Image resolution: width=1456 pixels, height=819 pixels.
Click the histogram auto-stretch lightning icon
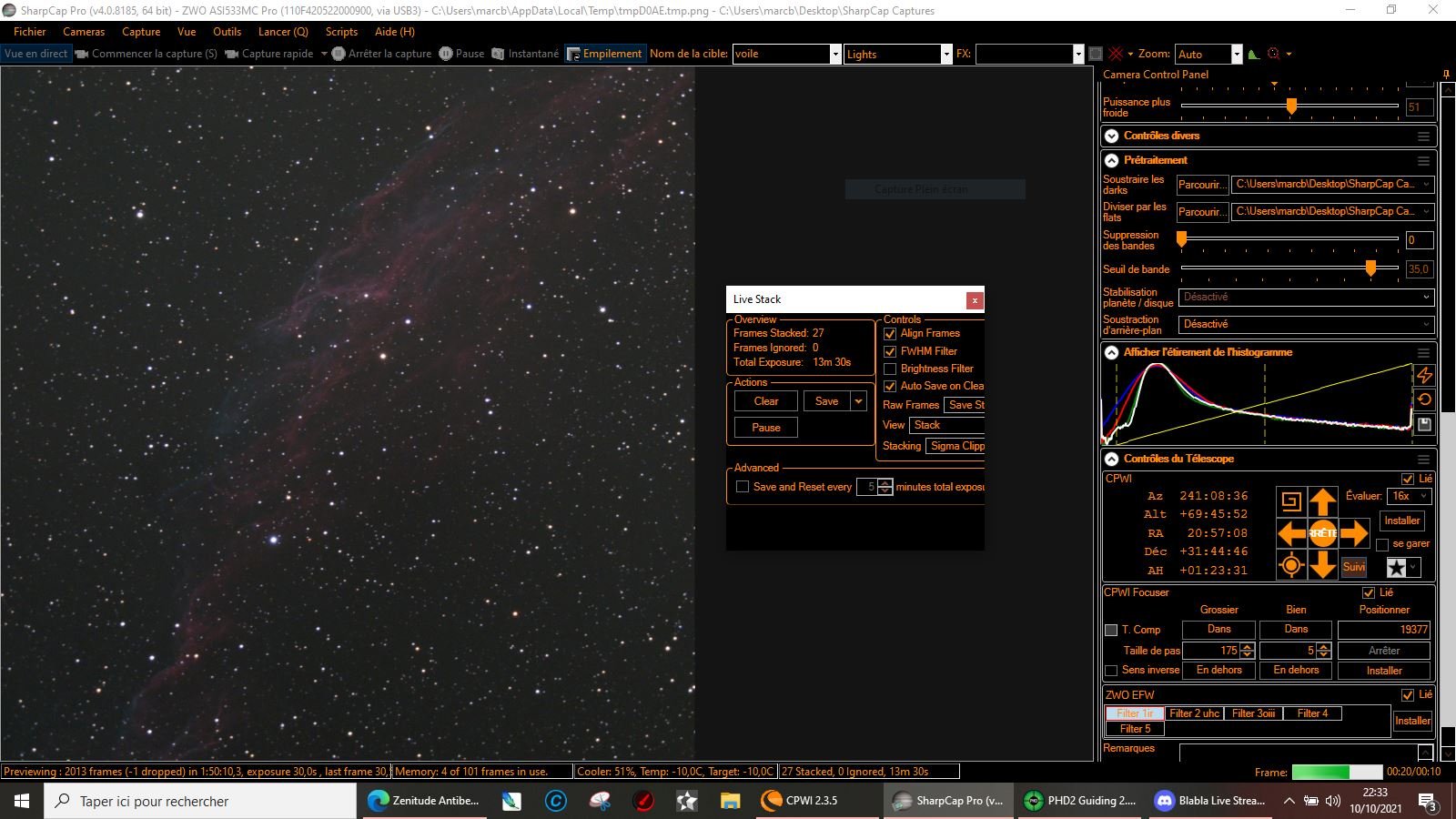coord(1424,375)
